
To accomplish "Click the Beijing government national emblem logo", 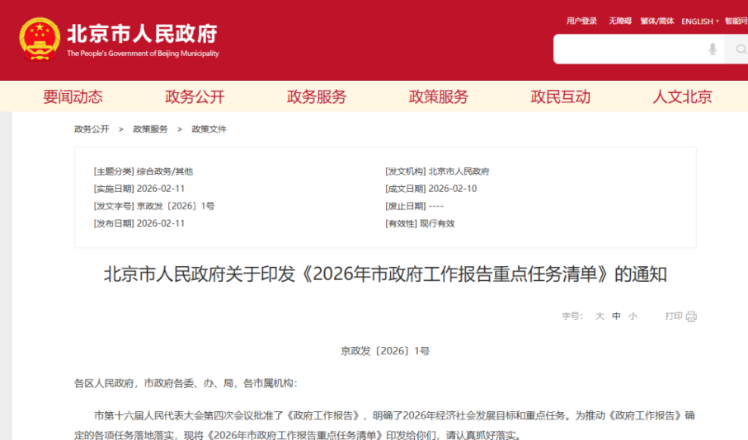I will pos(38,39).
